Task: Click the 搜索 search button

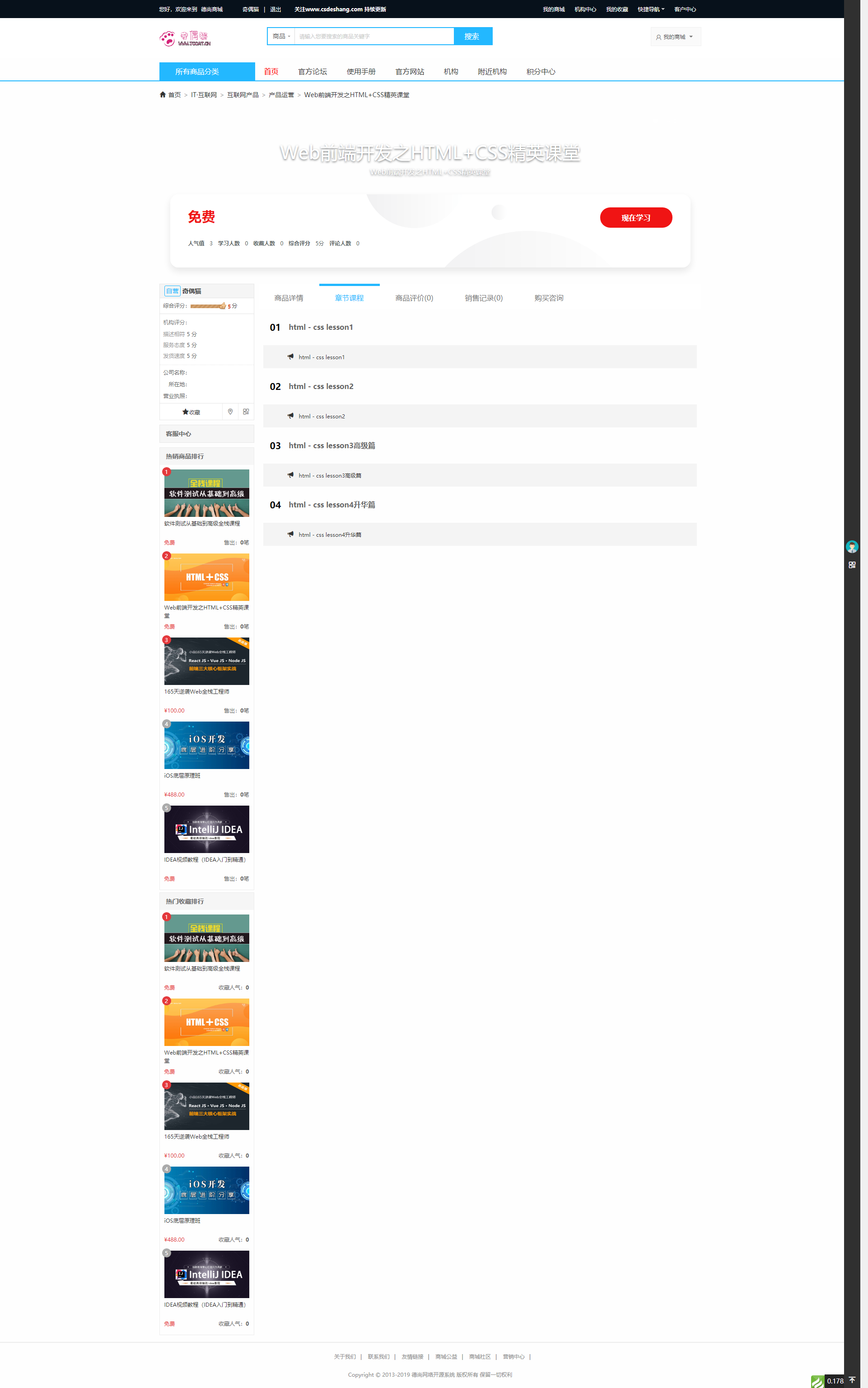Action: [x=472, y=36]
